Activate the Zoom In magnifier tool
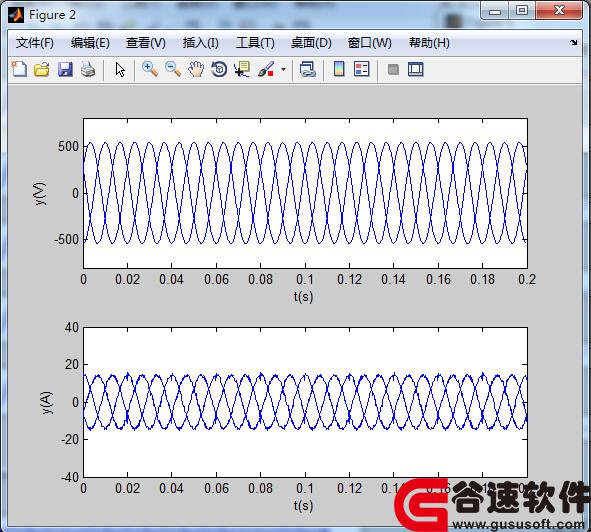The width and height of the screenshot is (591, 532). tap(150, 69)
